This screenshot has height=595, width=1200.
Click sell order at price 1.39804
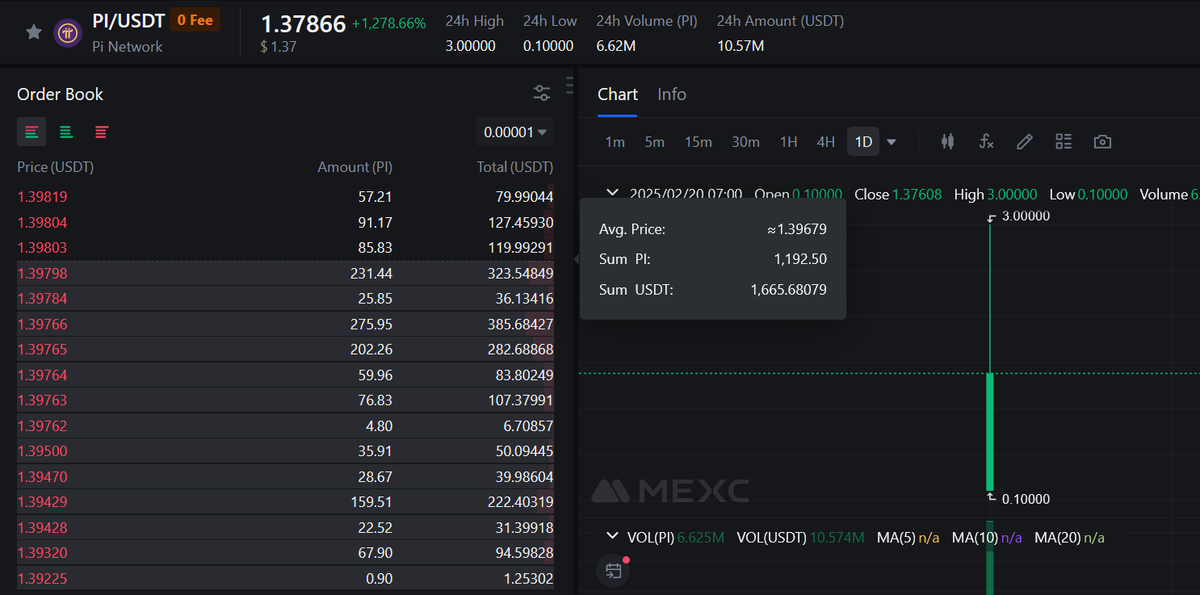point(285,222)
